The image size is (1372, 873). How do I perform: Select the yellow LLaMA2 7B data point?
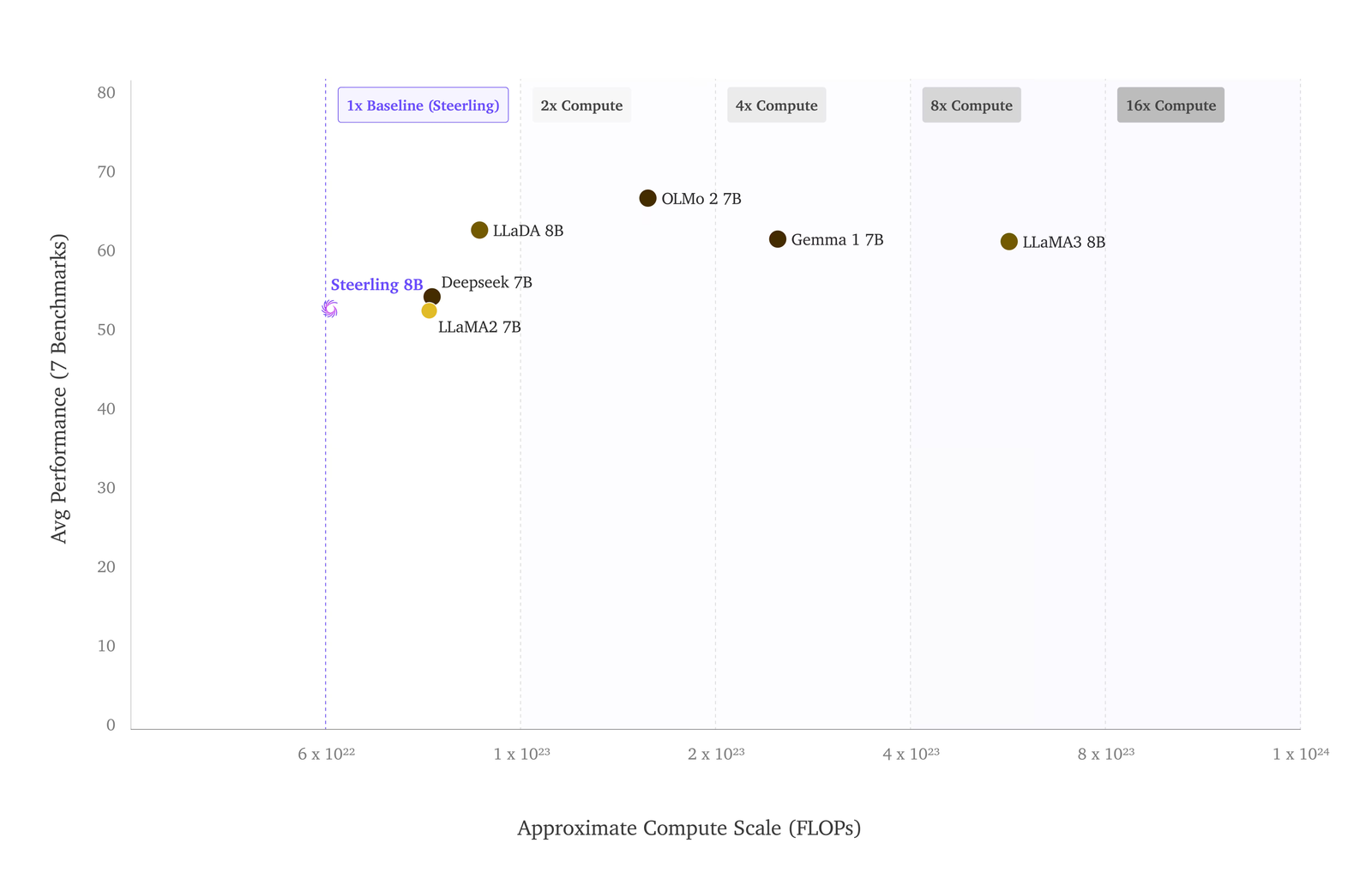(429, 310)
